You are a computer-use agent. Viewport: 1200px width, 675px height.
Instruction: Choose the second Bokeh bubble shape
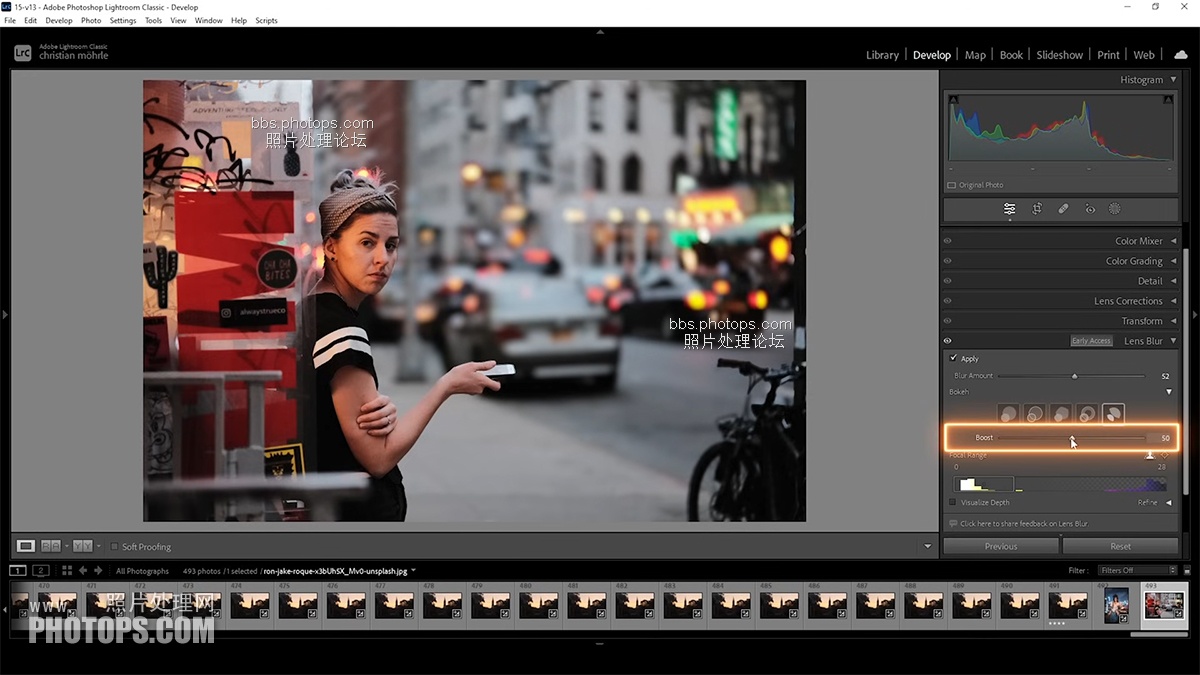[1034, 414]
